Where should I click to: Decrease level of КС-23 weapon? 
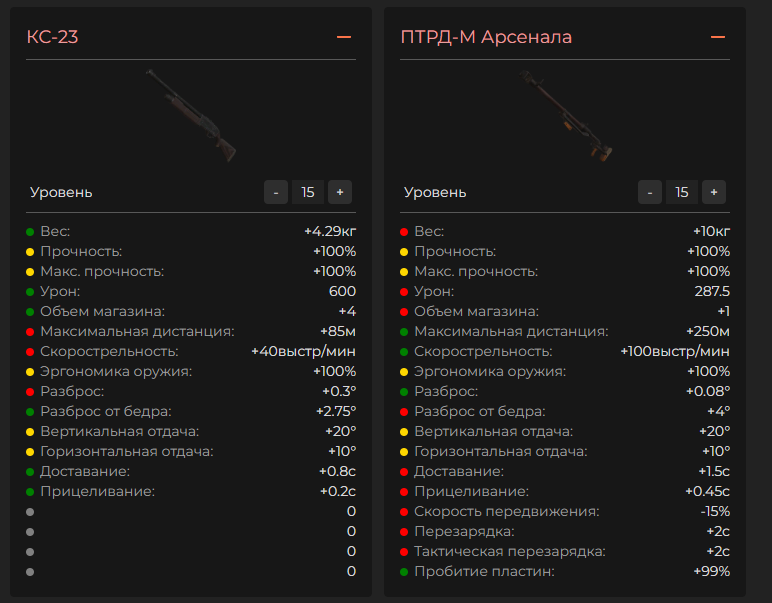(x=276, y=192)
